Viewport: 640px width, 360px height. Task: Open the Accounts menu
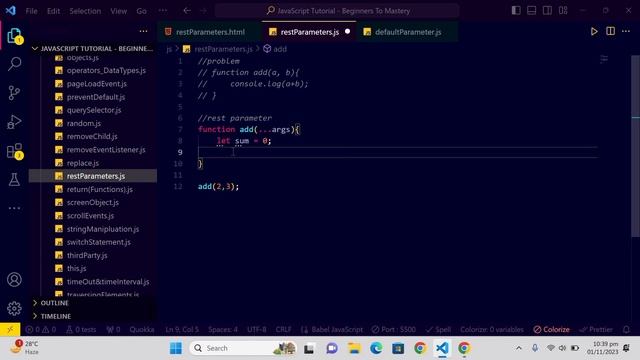[14, 280]
